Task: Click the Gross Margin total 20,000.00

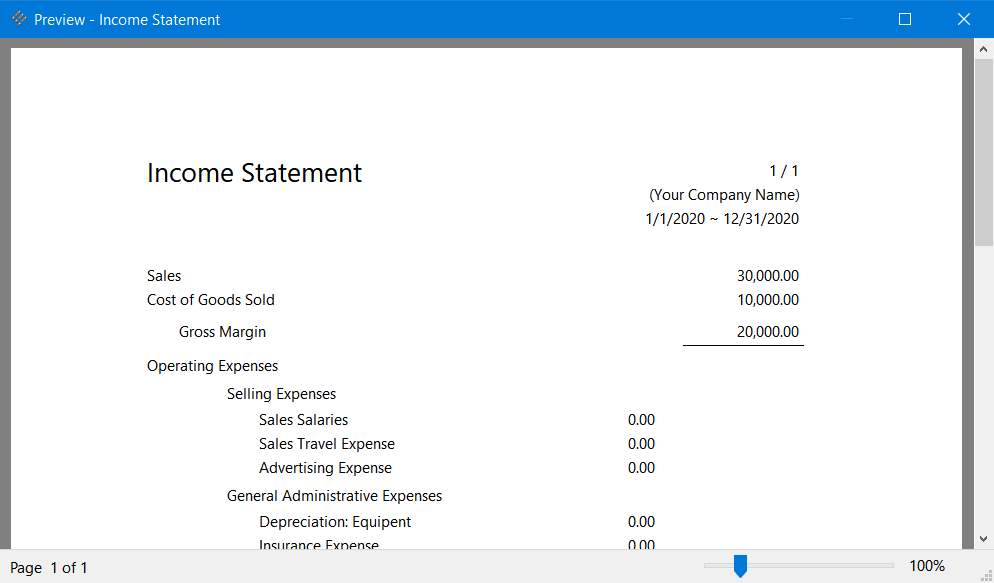Action: (x=767, y=332)
